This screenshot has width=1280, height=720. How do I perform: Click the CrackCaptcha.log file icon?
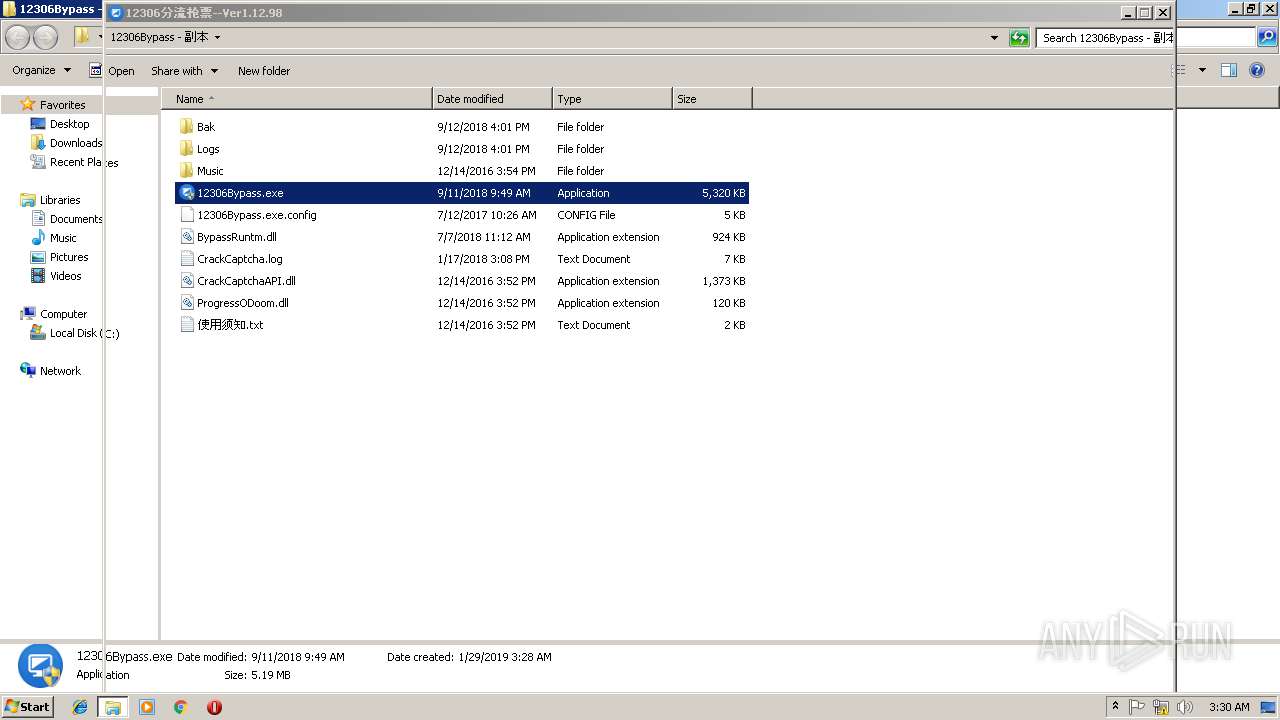point(186,259)
